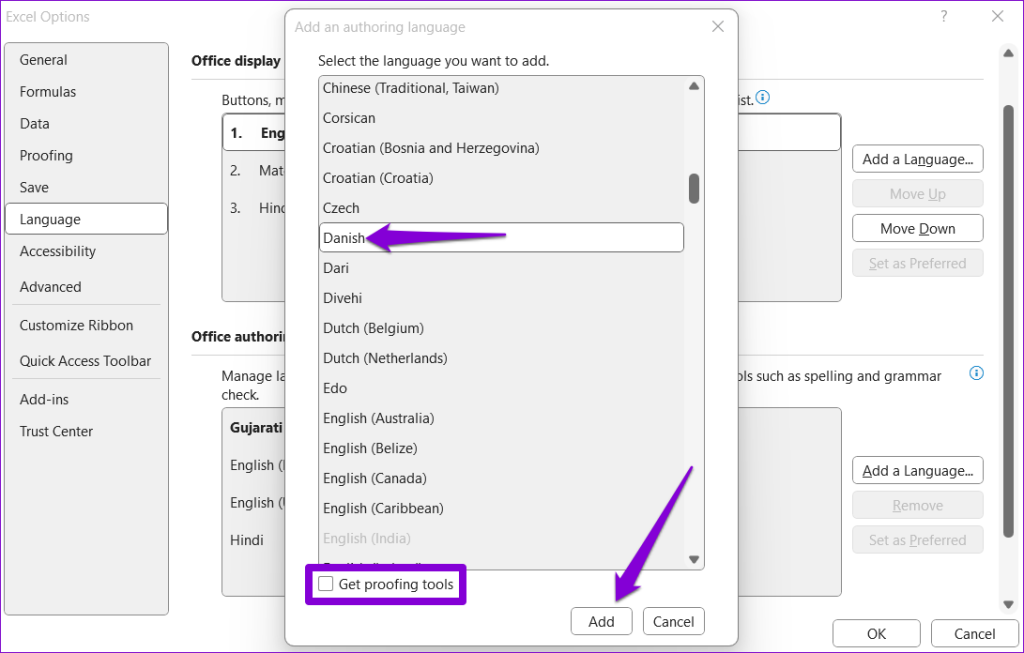Choose English (Caribbean) from the list
The image size is (1024, 653).
501,509
